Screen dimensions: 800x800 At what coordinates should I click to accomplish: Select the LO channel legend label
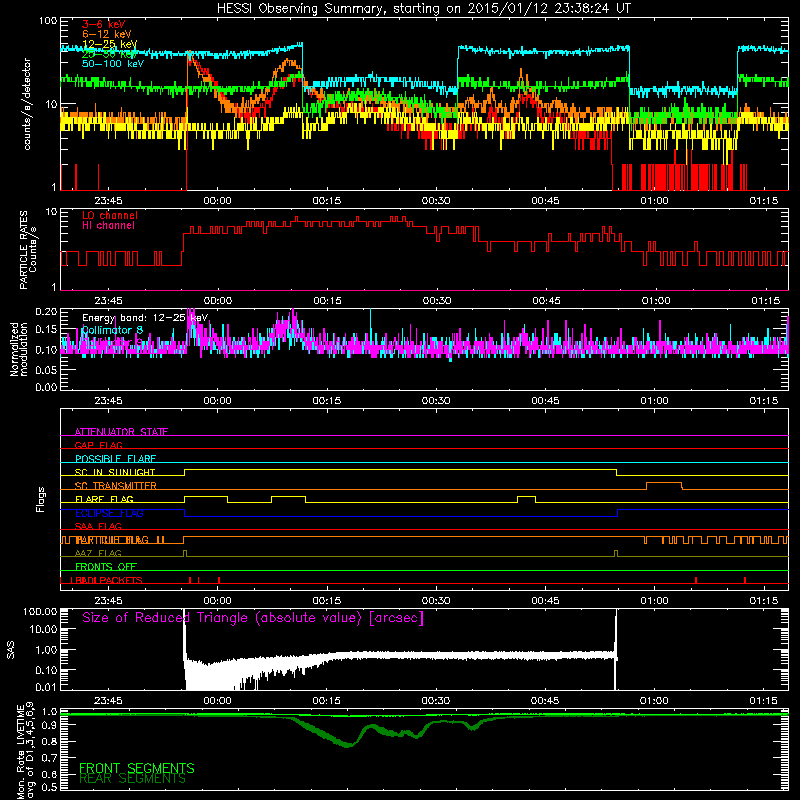point(110,215)
